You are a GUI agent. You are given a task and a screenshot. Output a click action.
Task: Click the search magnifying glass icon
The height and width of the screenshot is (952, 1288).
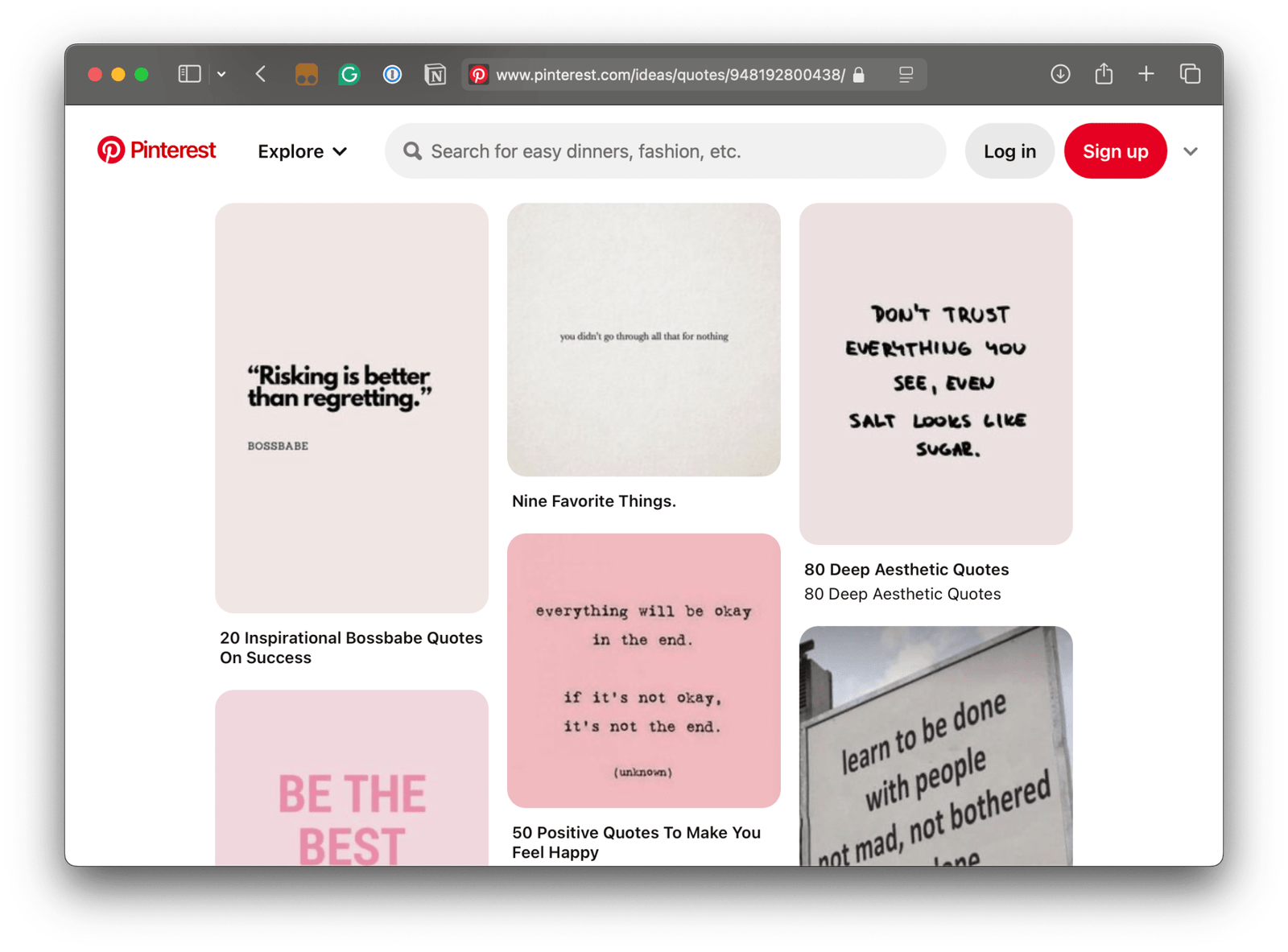point(413,150)
